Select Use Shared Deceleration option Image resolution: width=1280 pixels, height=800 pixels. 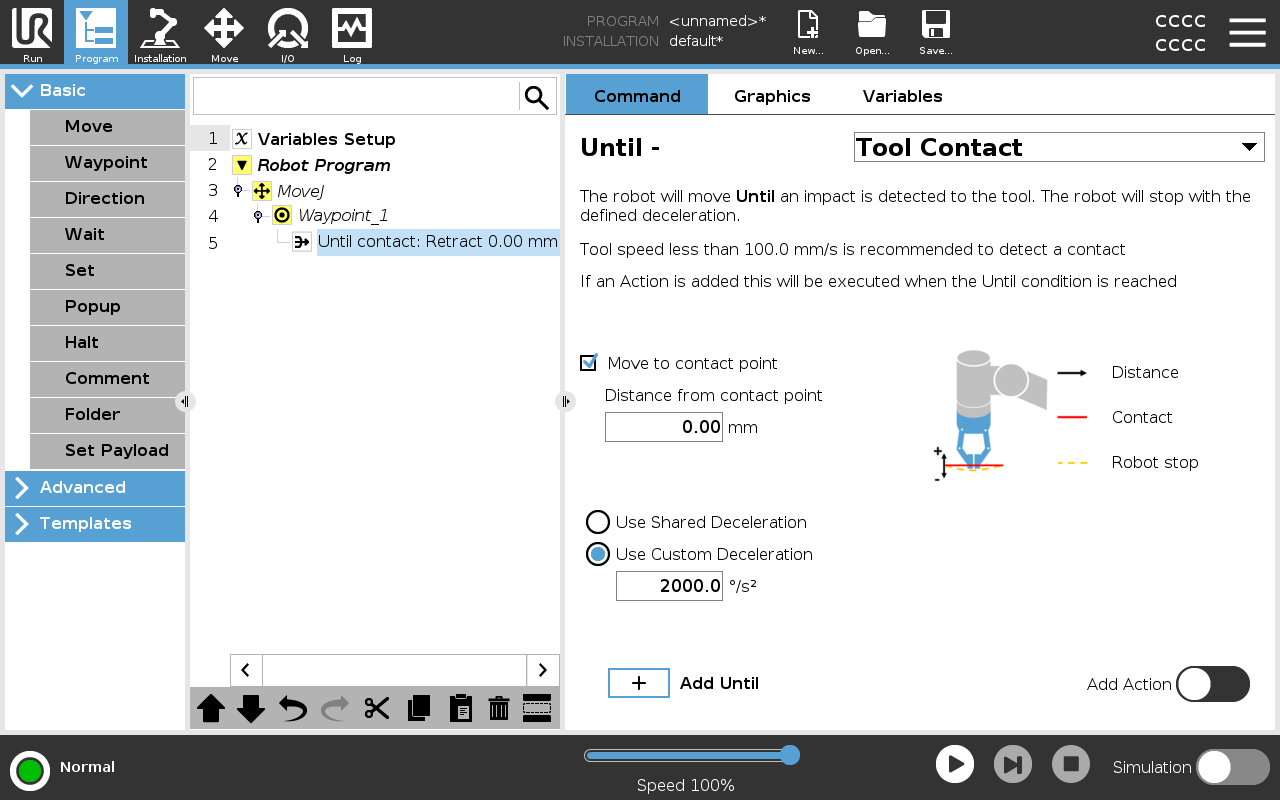click(x=598, y=522)
